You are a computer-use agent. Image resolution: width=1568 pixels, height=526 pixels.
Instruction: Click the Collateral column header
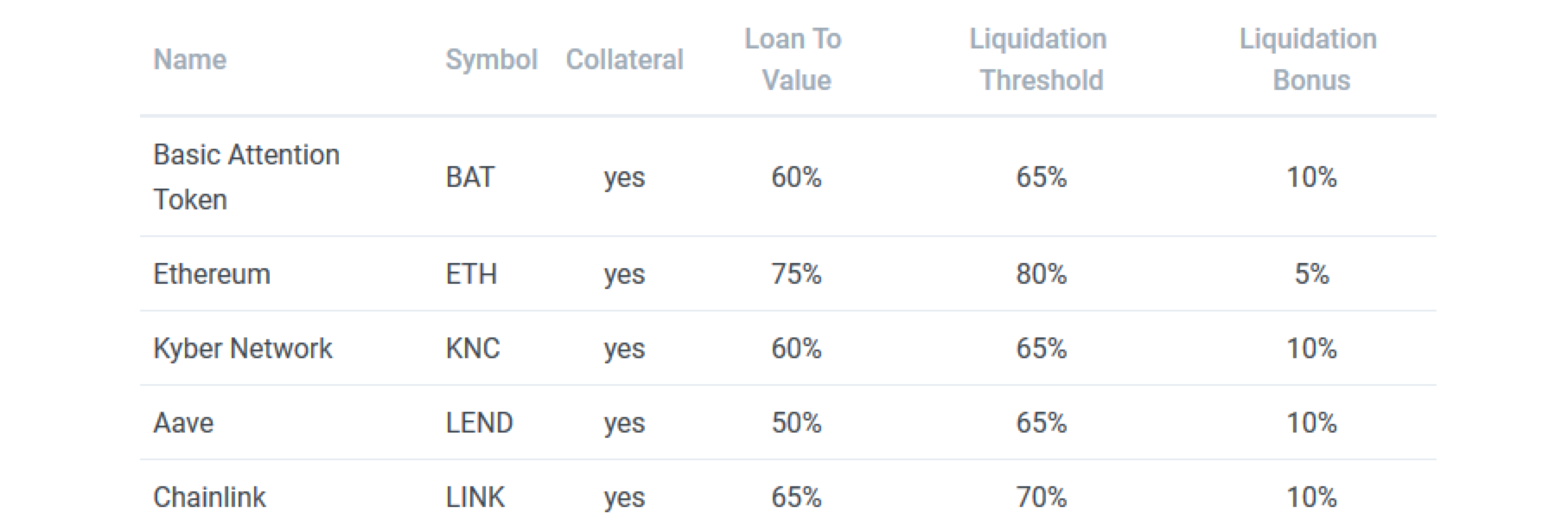point(624,60)
